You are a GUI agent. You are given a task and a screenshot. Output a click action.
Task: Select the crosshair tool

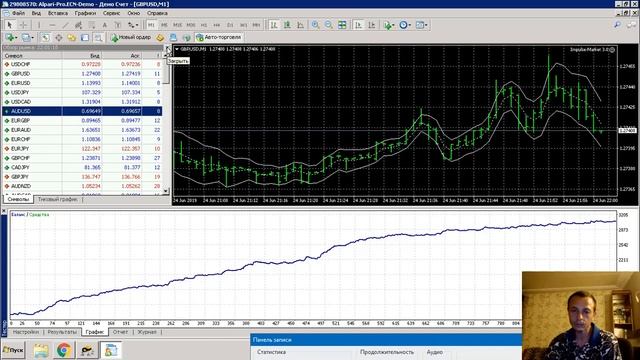pyautogui.click(x=23, y=25)
